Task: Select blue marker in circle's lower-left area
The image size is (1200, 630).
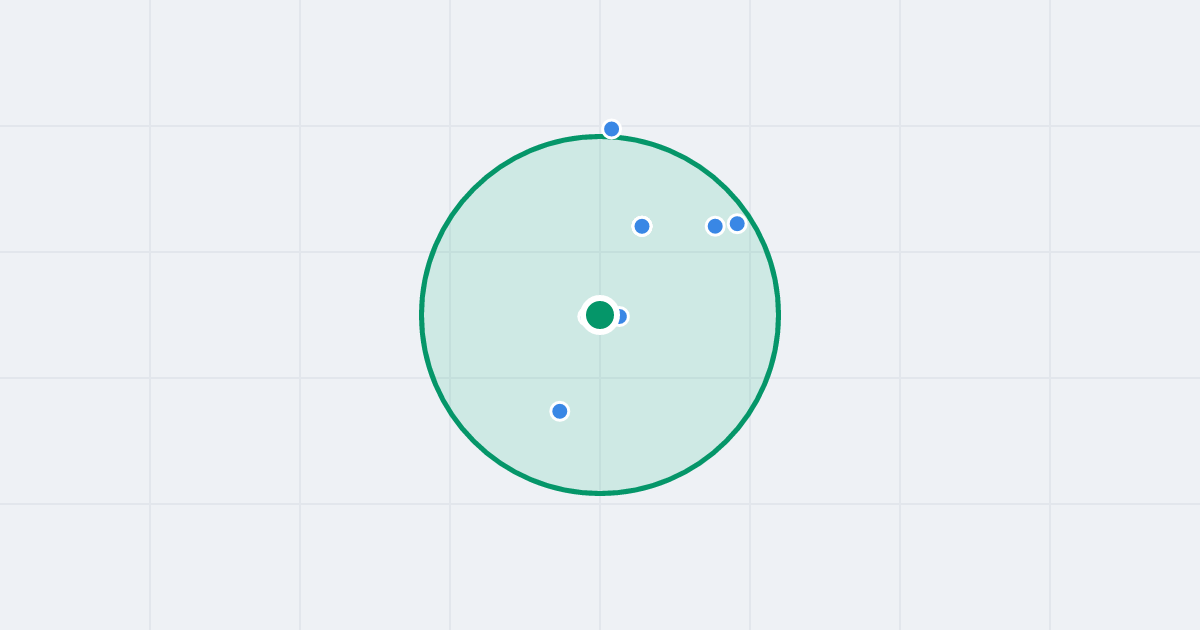Action: 560,411
